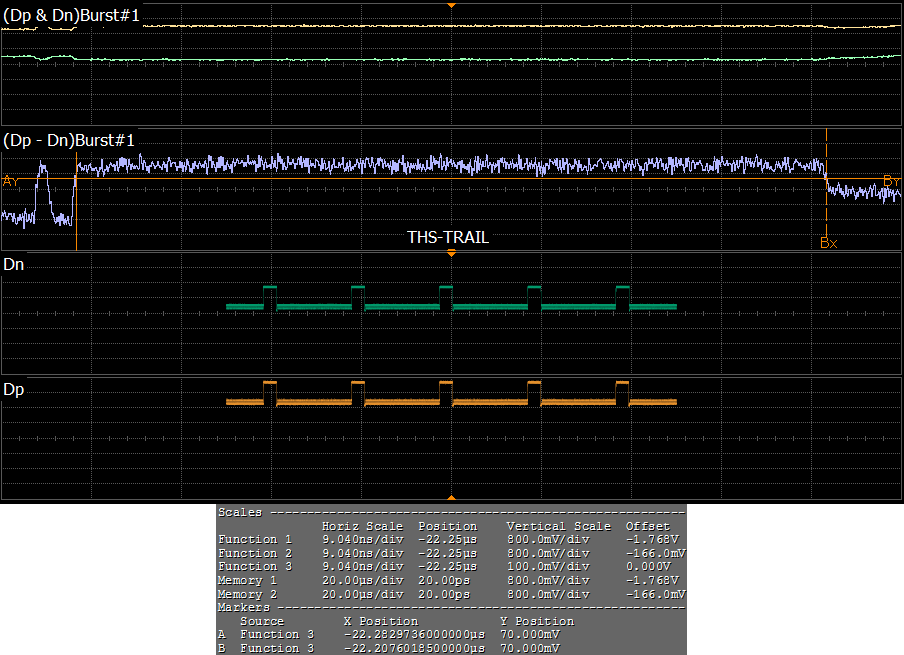Click the orange trigger triangle below THS-TRAIL
904x655 pixels.
point(452,254)
